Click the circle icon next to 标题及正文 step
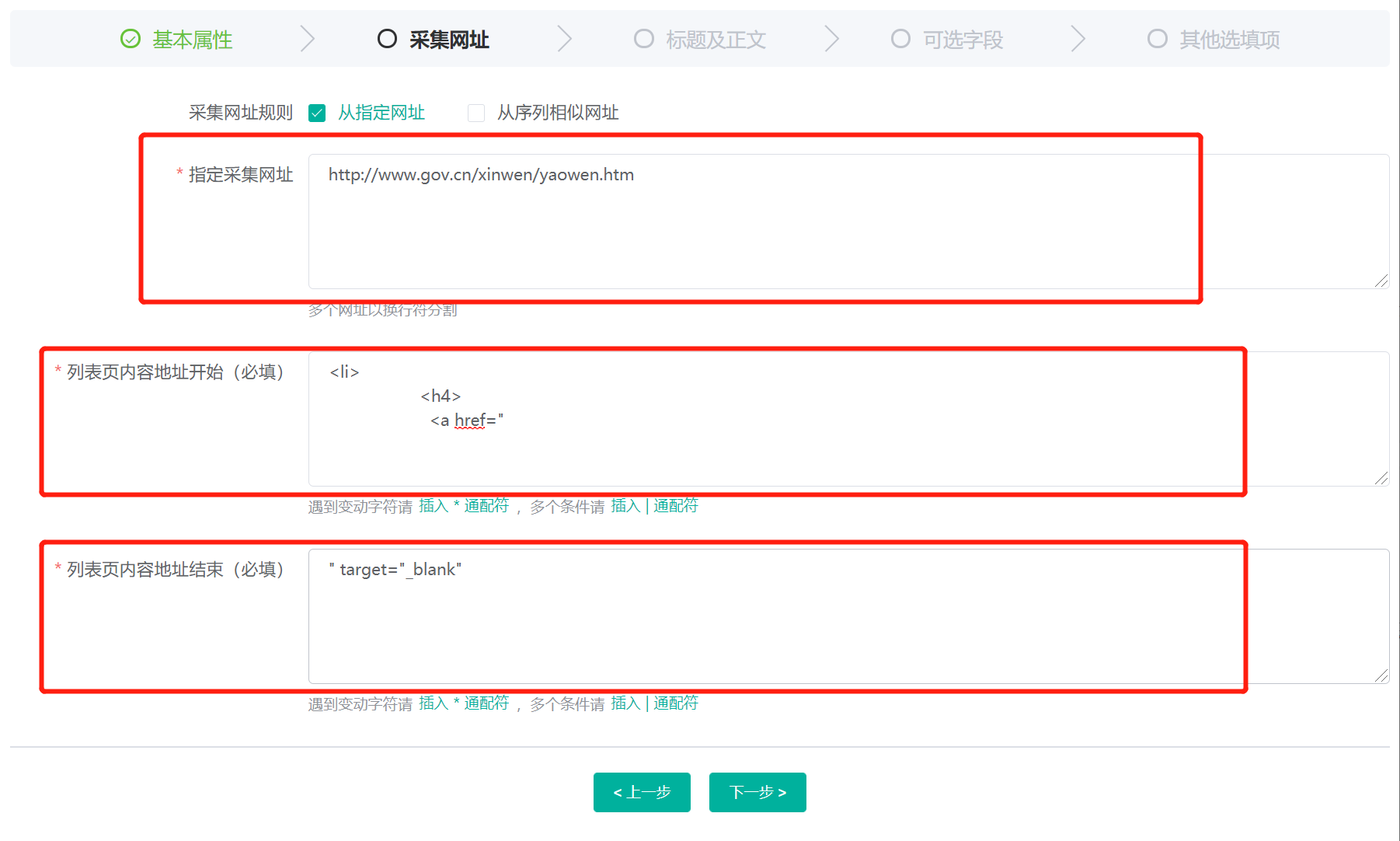The image size is (1400, 841). [x=644, y=39]
